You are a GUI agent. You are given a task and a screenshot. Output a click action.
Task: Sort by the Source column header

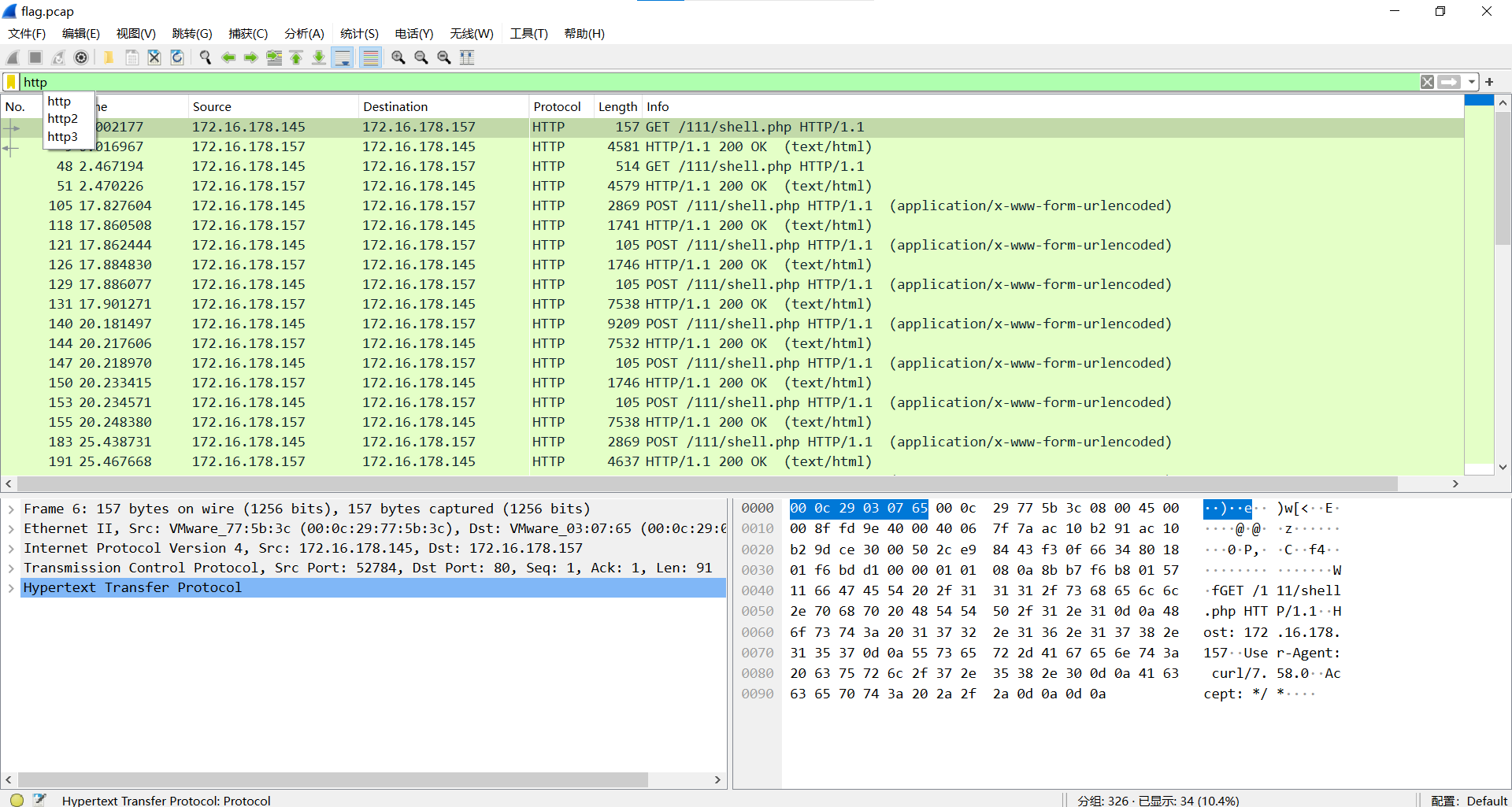coord(272,106)
